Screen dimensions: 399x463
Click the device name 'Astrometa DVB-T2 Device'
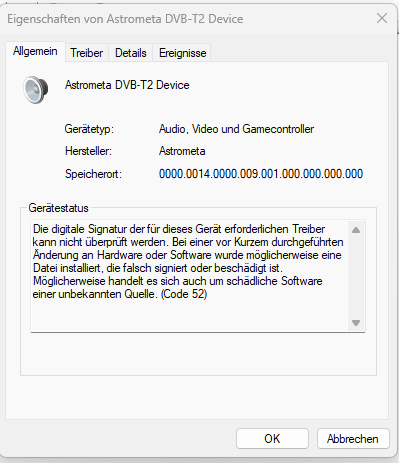pyautogui.click(x=127, y=85)
